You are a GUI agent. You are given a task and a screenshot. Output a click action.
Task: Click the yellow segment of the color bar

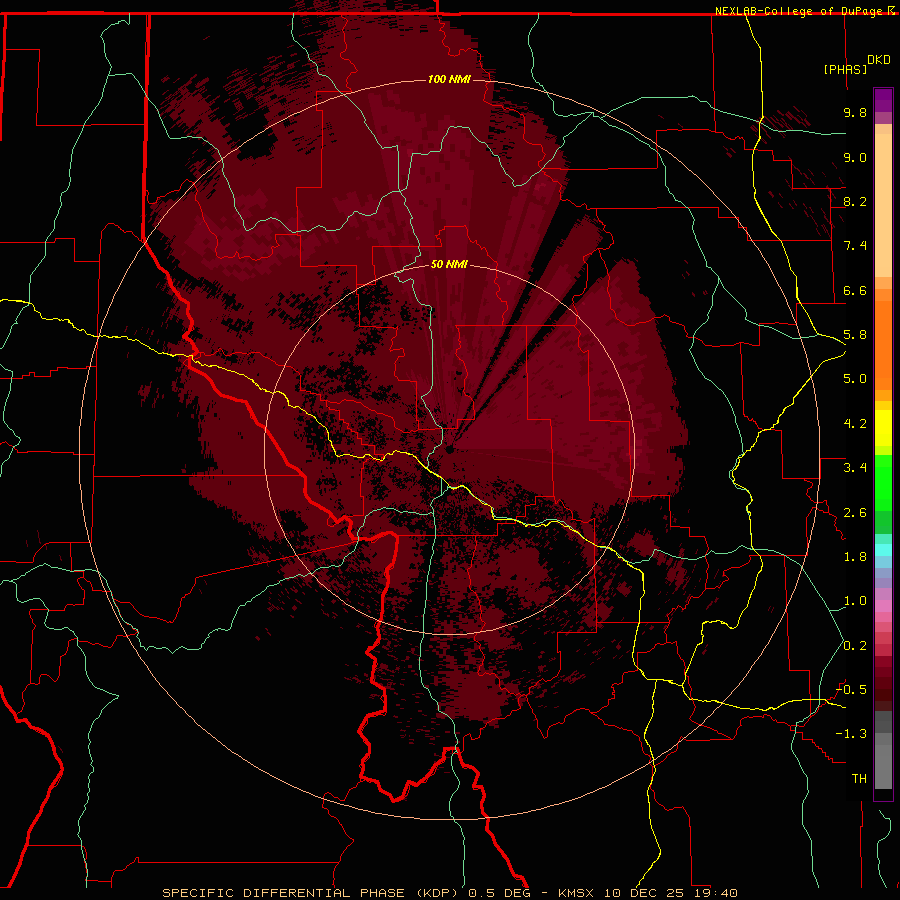[883, 428]
